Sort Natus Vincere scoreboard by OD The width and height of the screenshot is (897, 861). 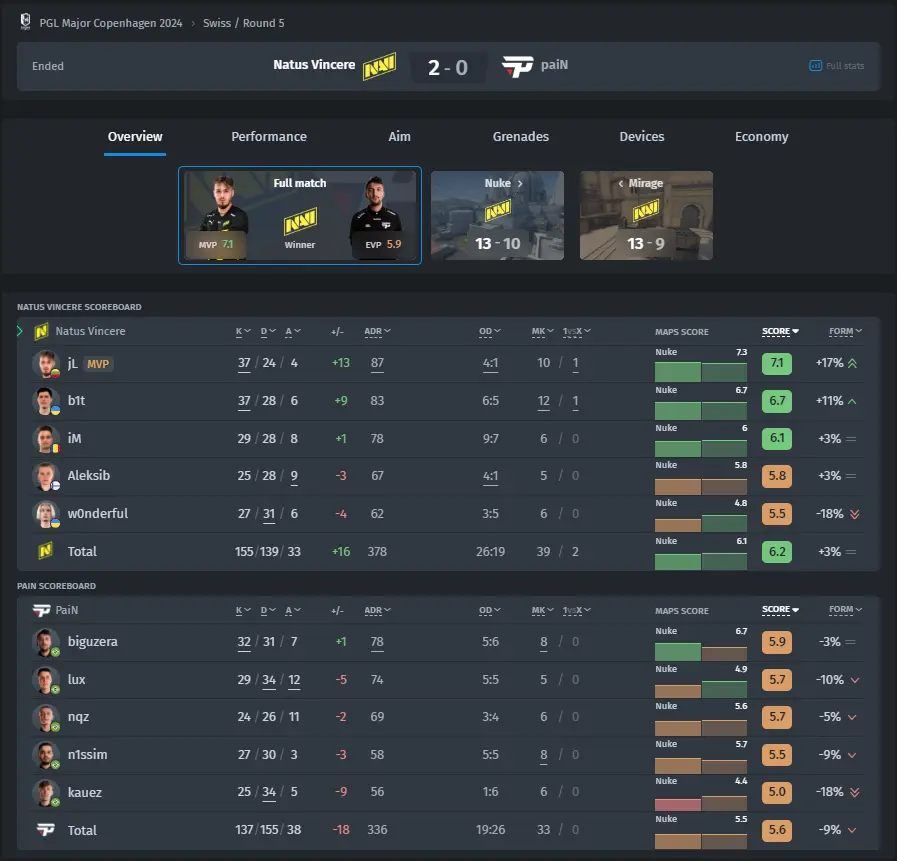coord(490,331)
